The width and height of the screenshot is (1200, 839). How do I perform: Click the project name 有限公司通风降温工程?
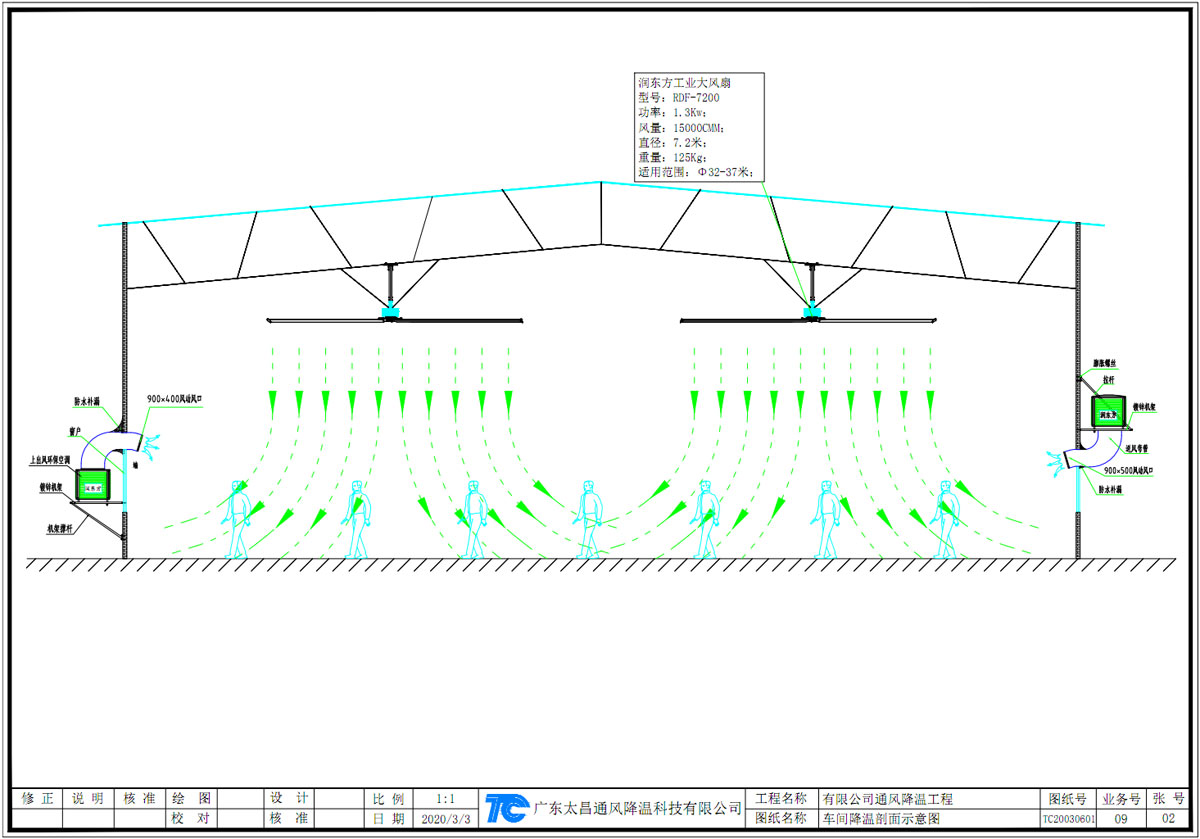pyautogui.click(x=887, y=799)
